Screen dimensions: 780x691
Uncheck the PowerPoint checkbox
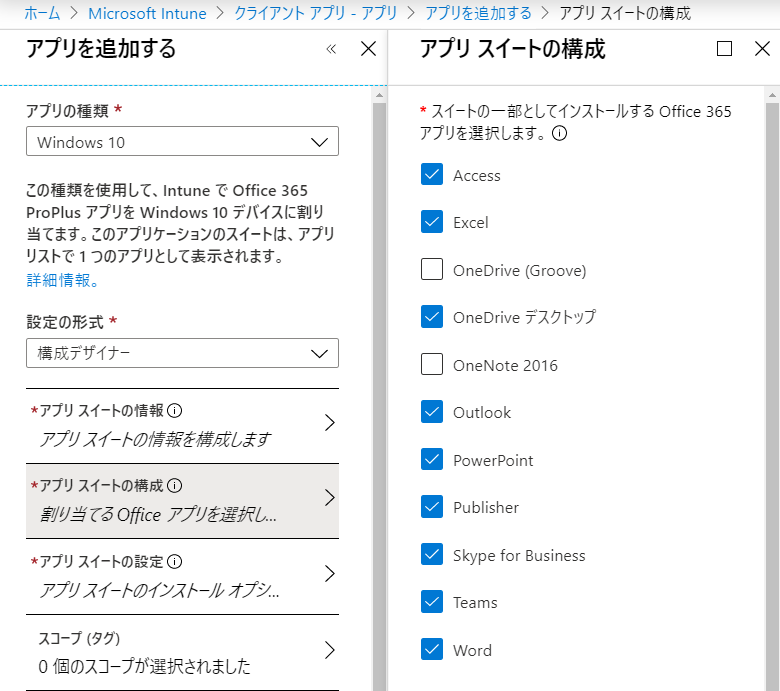[432, 459]
